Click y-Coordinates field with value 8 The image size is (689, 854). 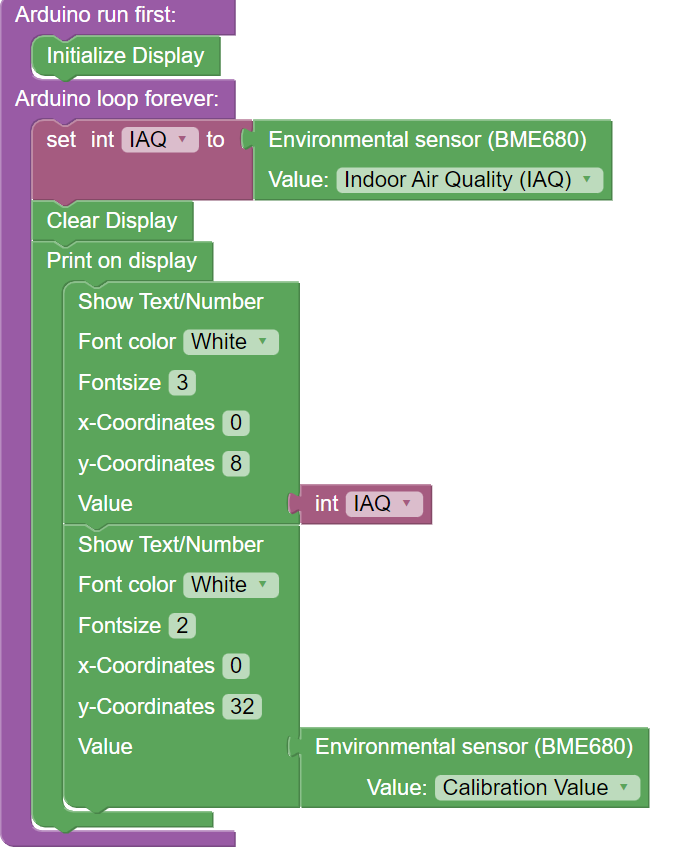tap(236, 463)
